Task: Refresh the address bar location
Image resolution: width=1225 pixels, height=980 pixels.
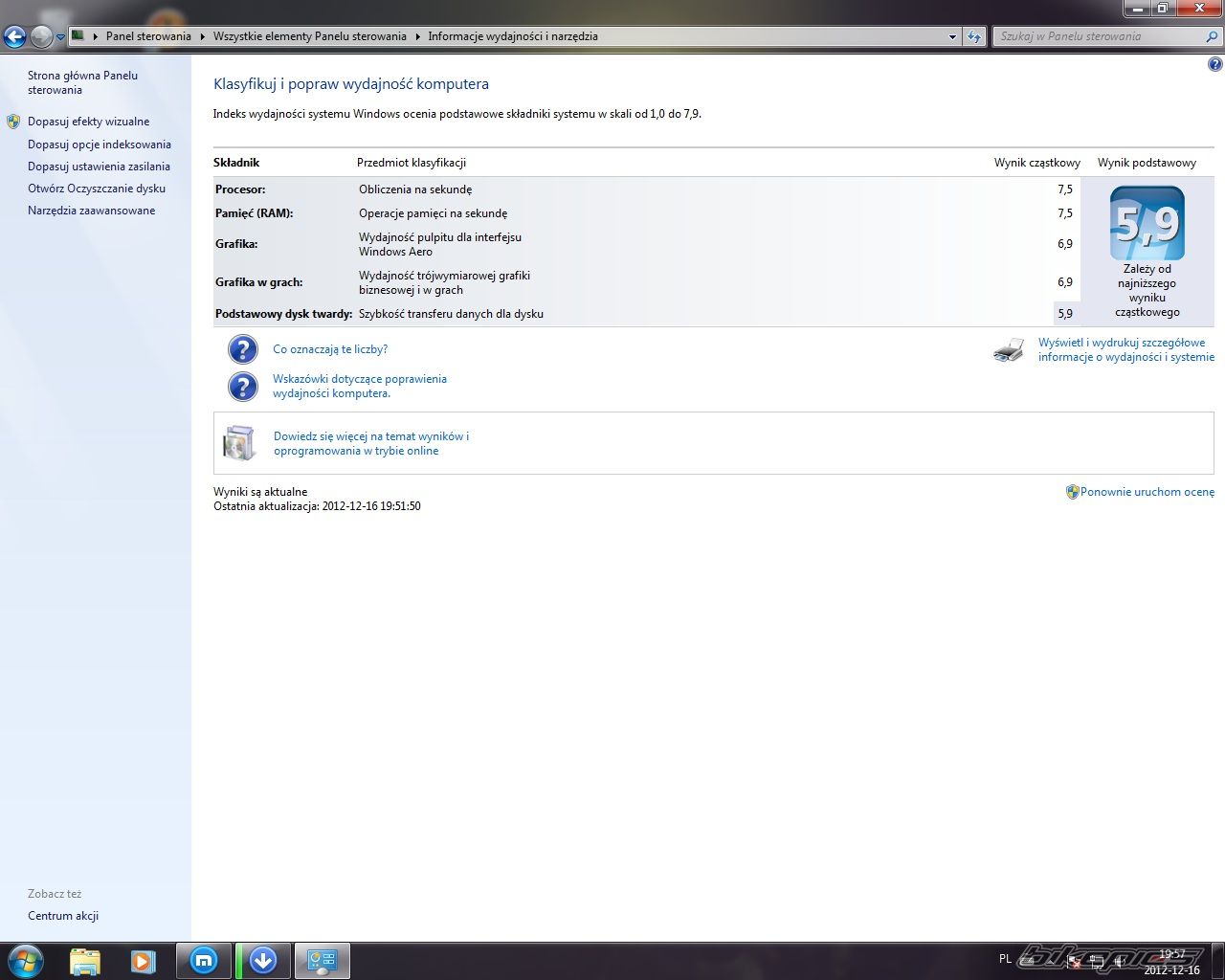Action: 974,36
